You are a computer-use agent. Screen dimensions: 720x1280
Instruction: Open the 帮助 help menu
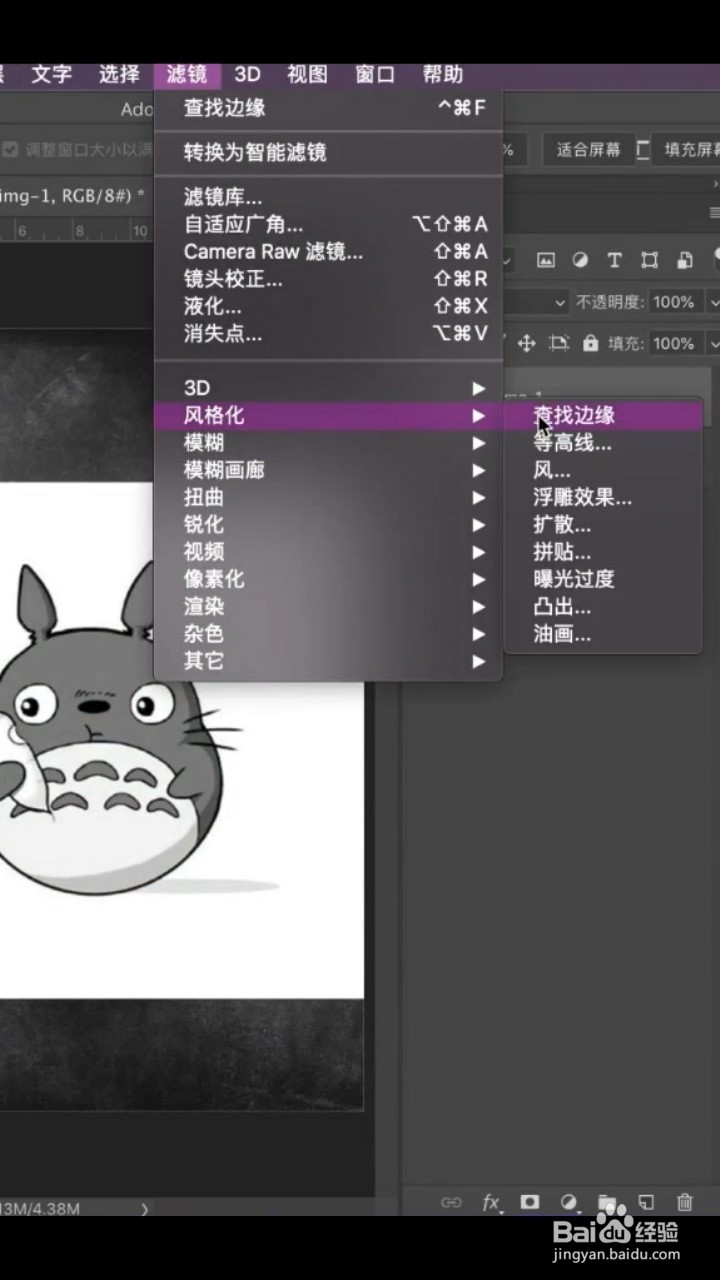point(443,75)
